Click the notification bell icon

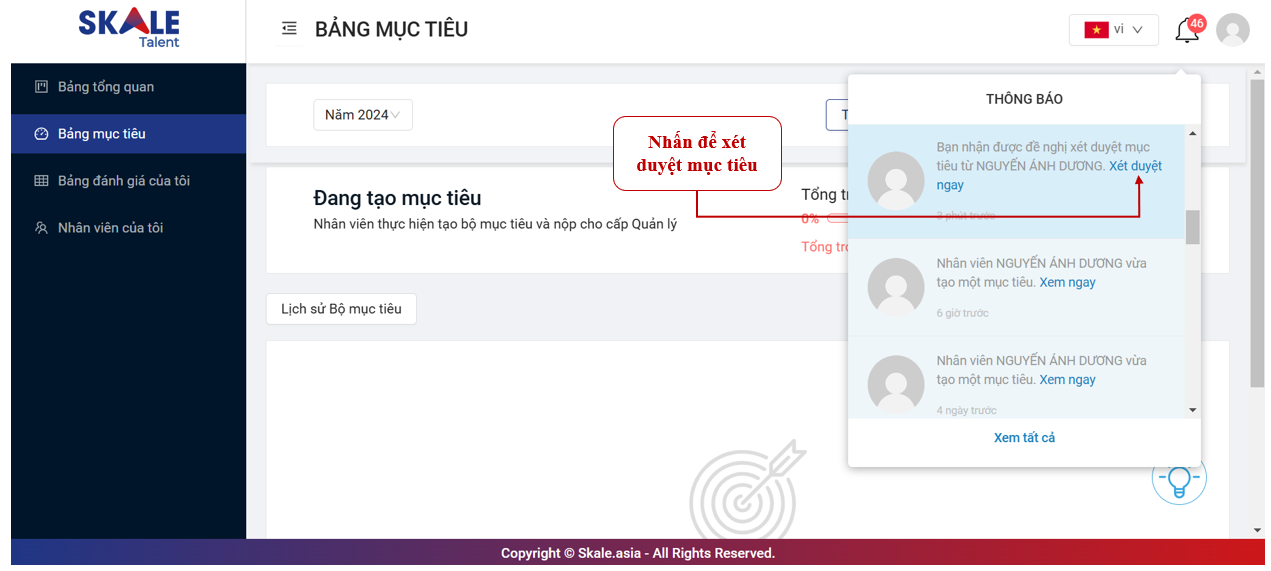(x=1187, y=30)
